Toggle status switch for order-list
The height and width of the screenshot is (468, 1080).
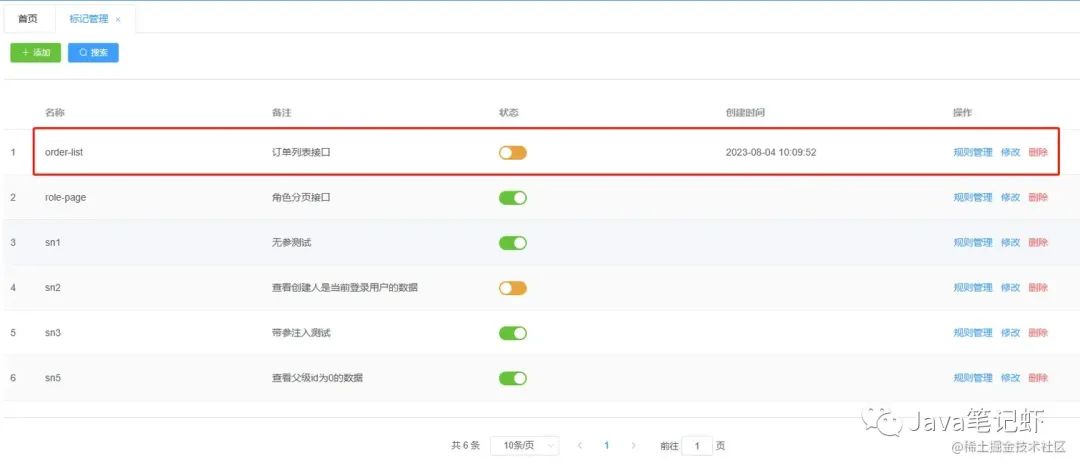[512, 152]
